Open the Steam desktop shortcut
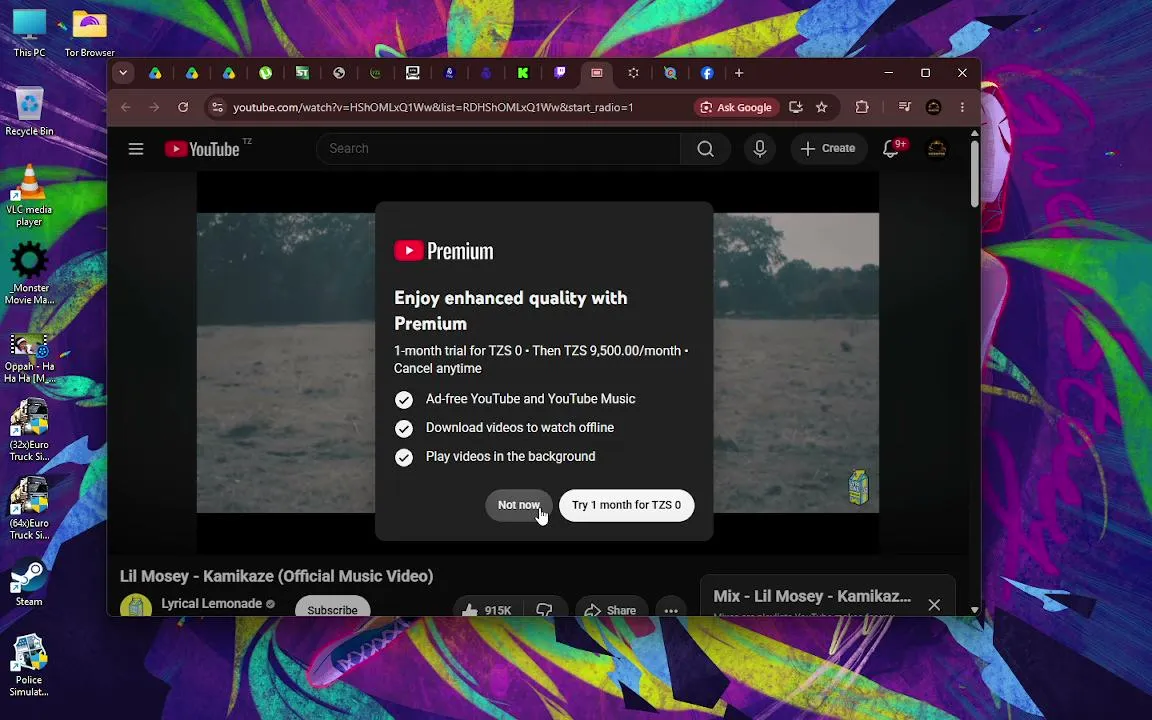This screenshot has height=720, width=1152. [x=29, y=583]
